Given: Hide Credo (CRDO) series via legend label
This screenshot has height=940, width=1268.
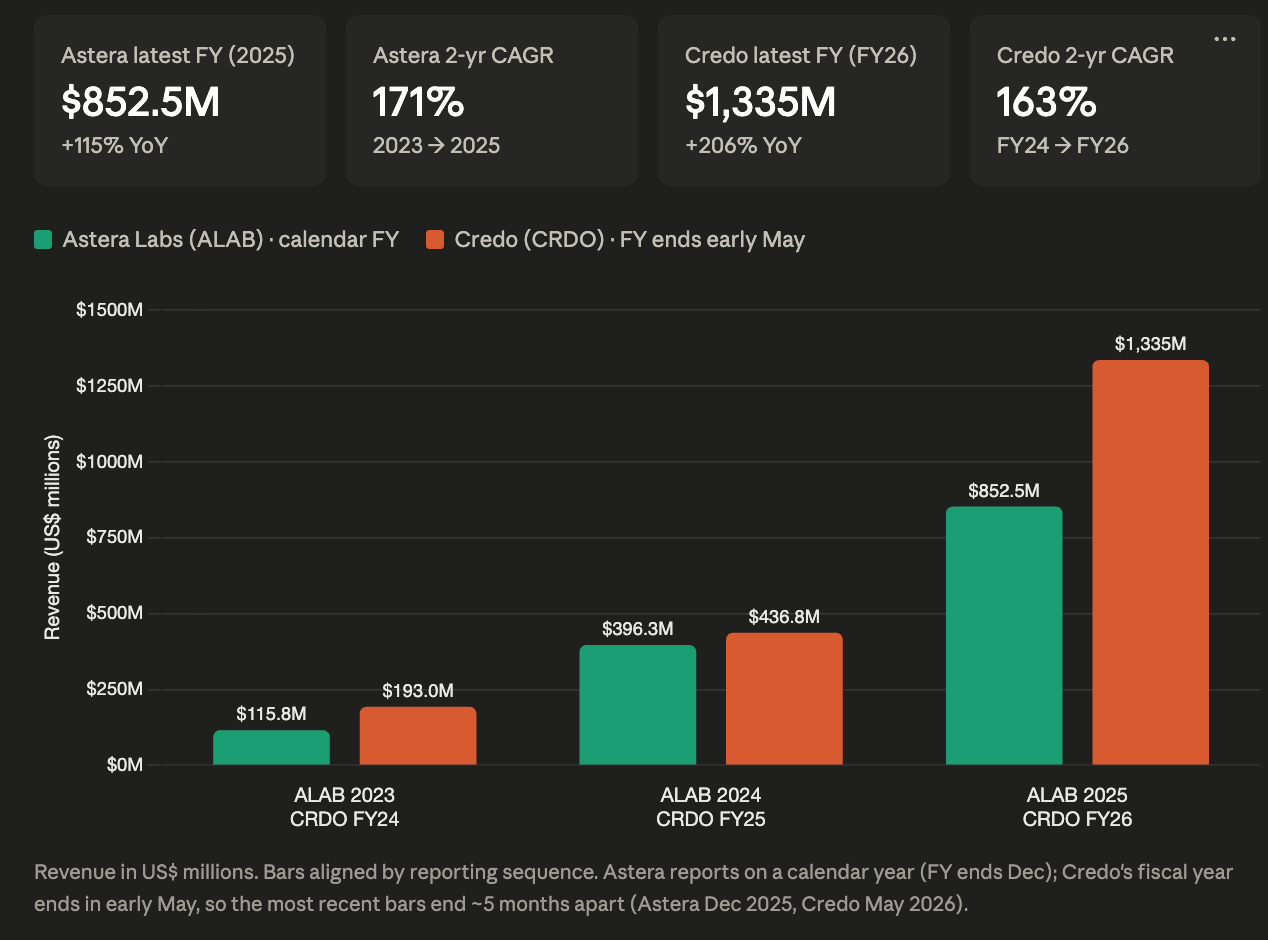Looking at the screenshot, I should click(630, 240).
